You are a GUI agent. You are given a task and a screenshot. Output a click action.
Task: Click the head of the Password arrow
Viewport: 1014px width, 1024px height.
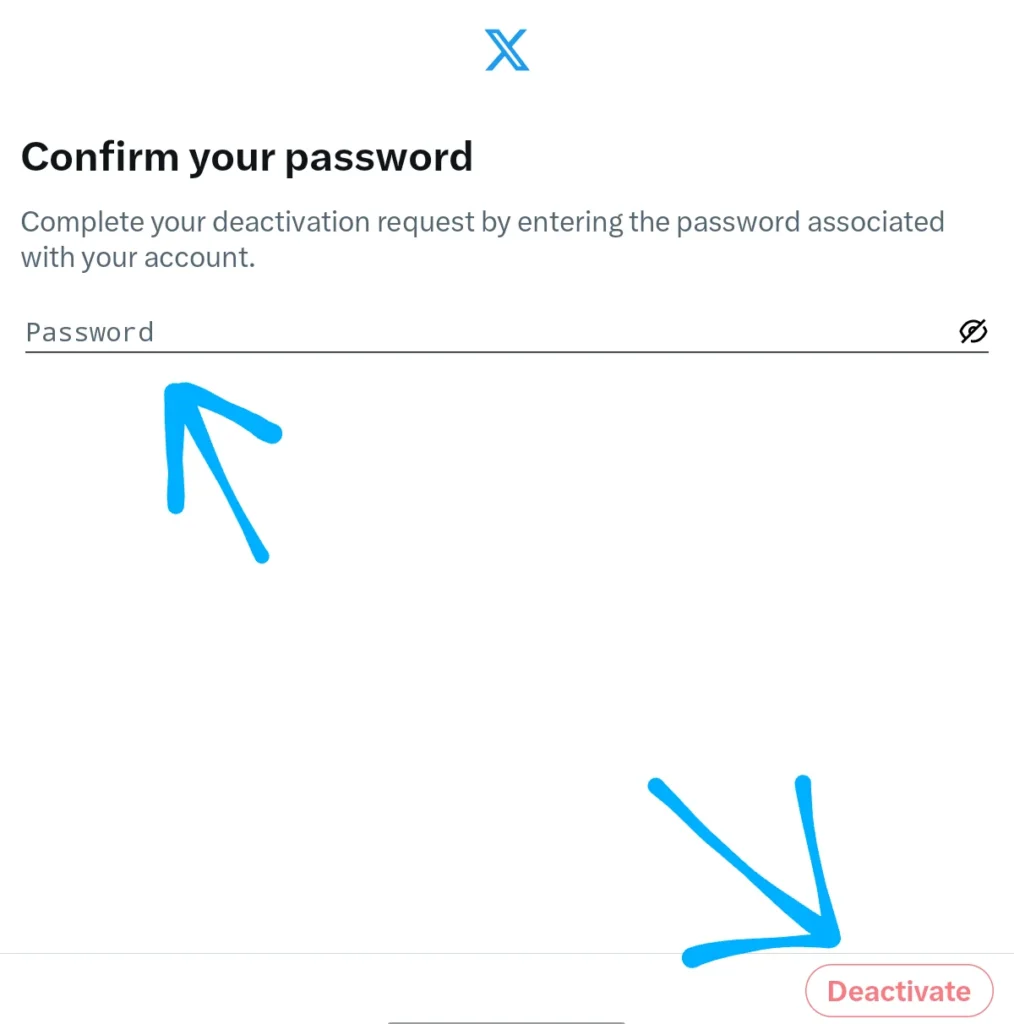(x=180, y=395)
